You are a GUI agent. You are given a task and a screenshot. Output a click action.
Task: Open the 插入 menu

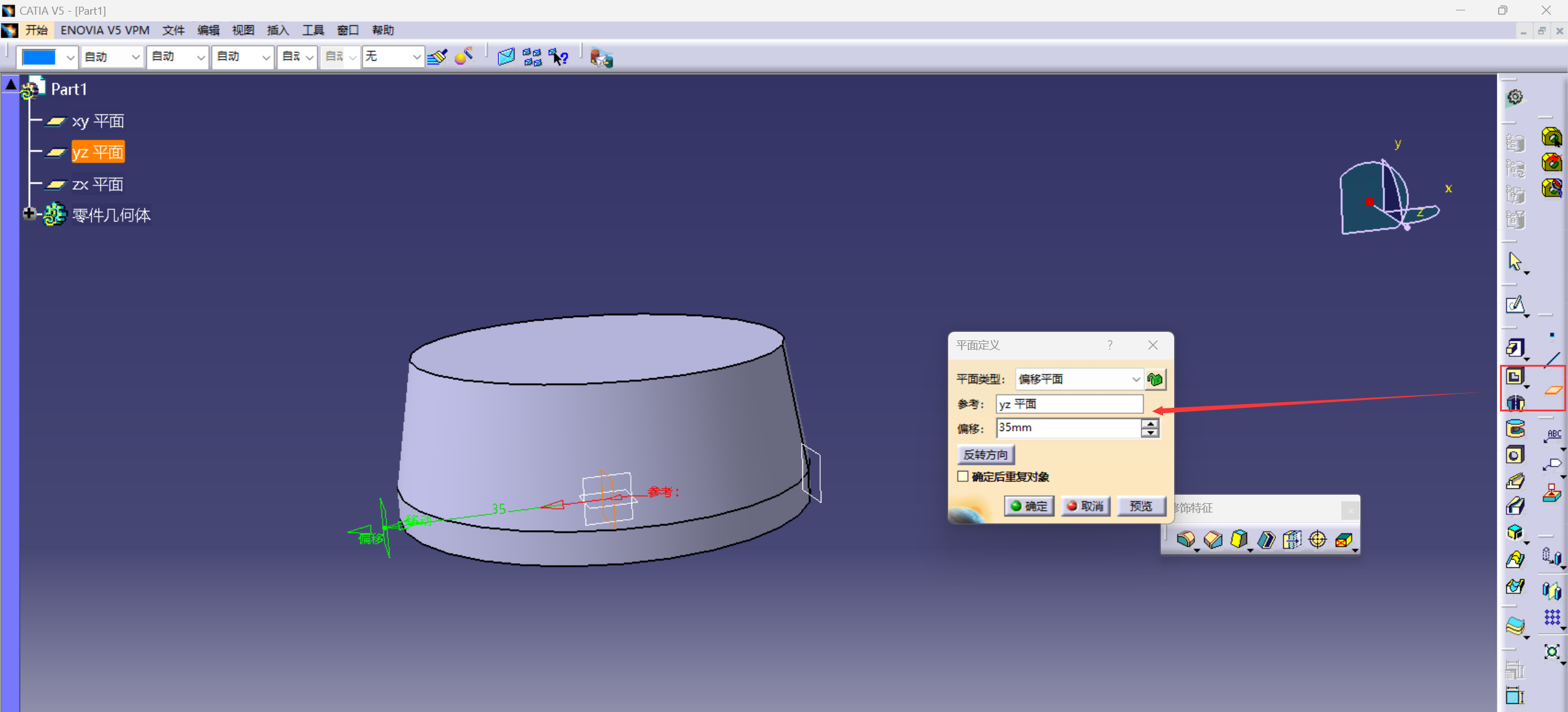click(x=277, y=30)
